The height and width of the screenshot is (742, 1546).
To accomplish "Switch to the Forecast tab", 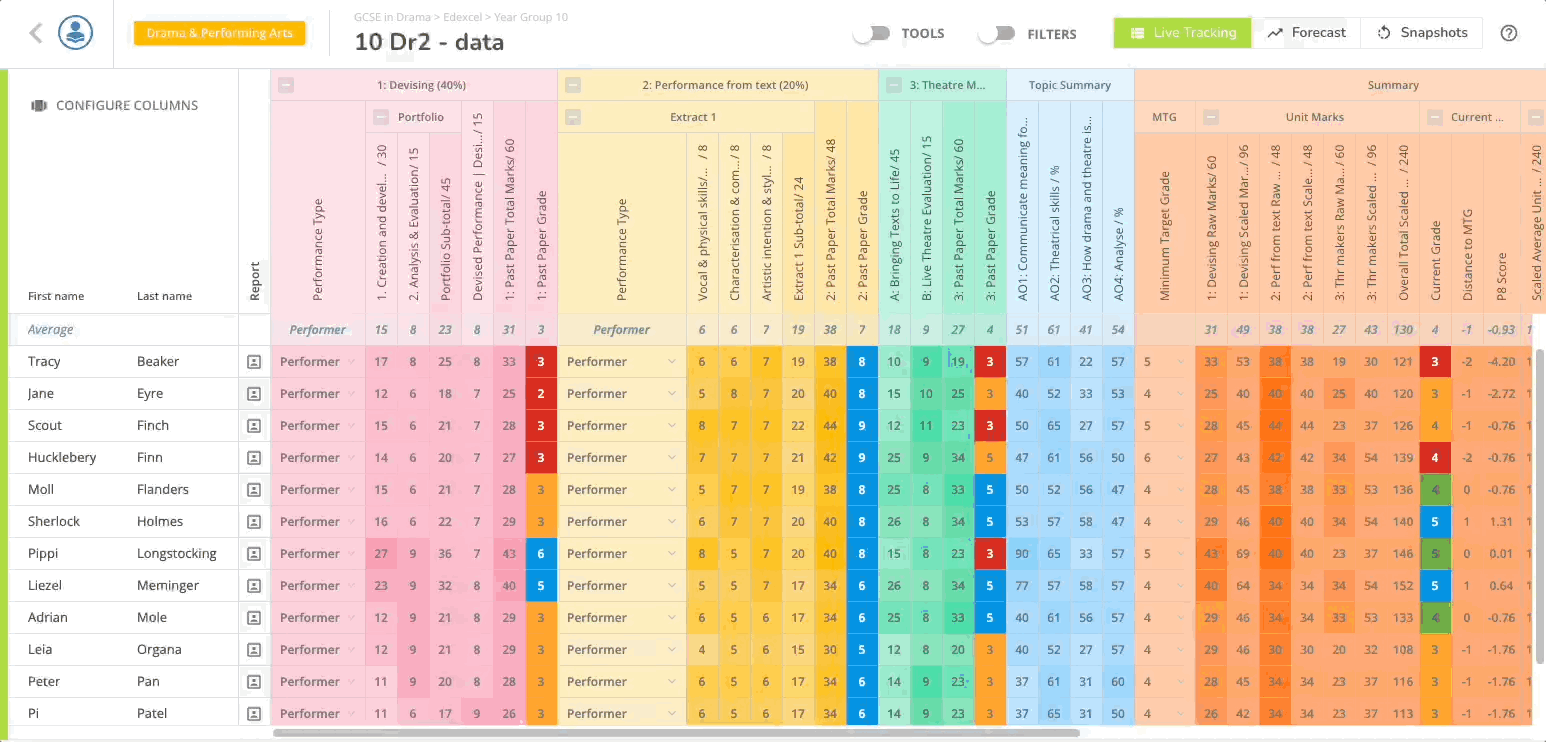I will 1307,33.
